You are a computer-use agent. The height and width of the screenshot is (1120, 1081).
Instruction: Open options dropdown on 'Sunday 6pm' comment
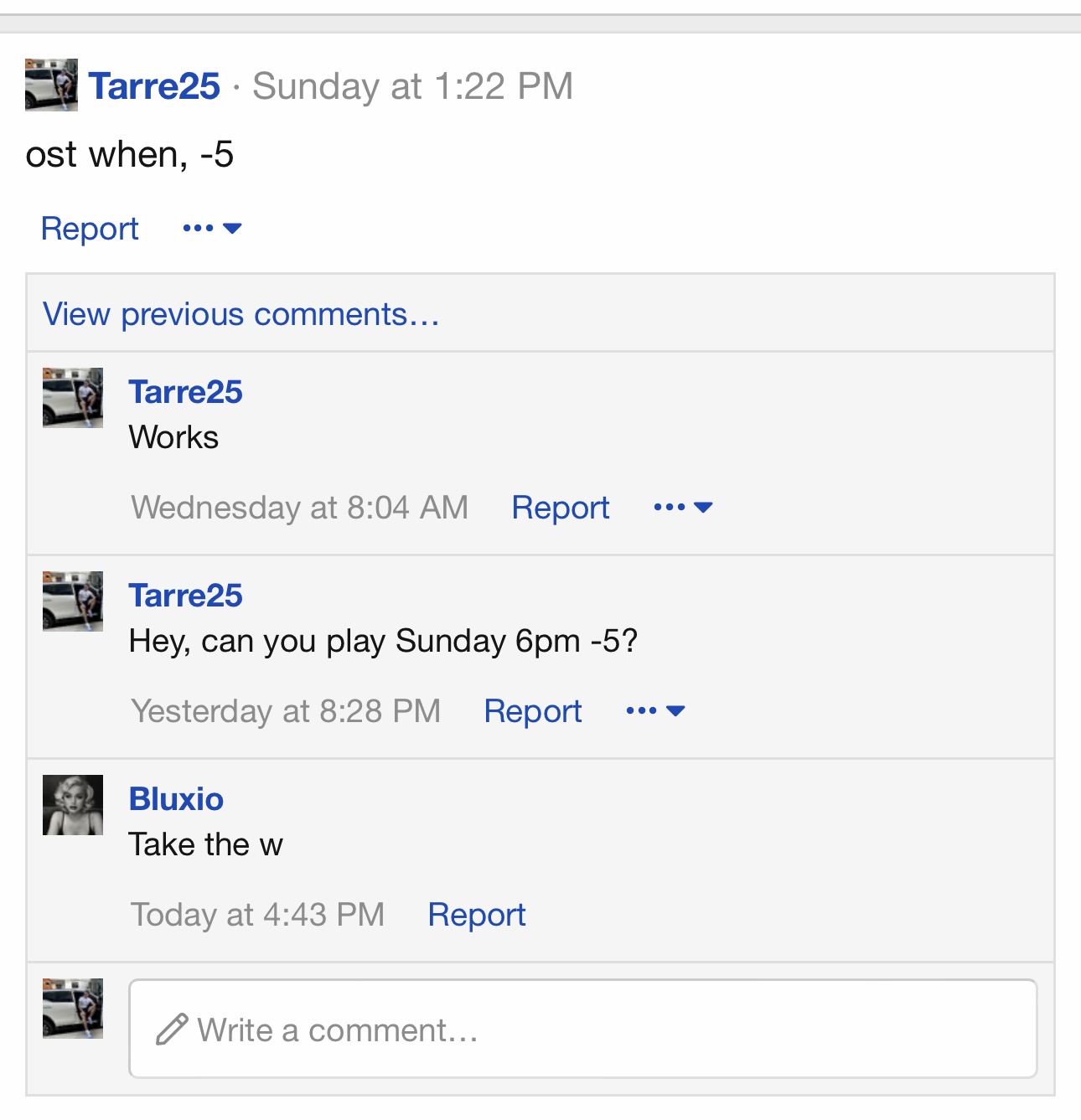click(x=655, y=711)
